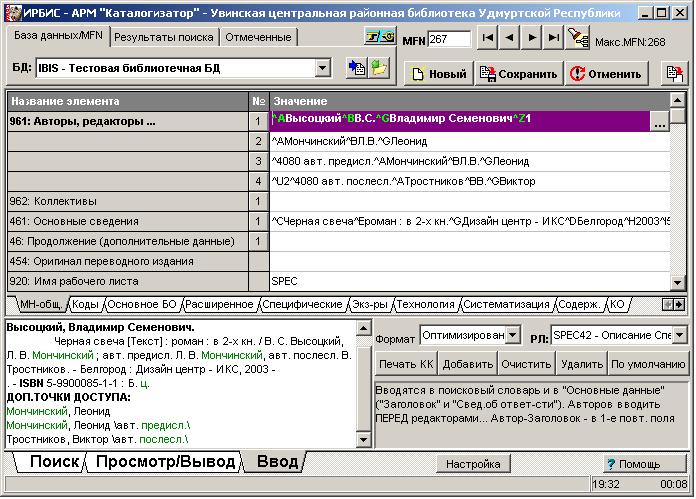Viewport: 696px width, 499px height.
Task: Go to the next record arrow
Action: point(532,38)
